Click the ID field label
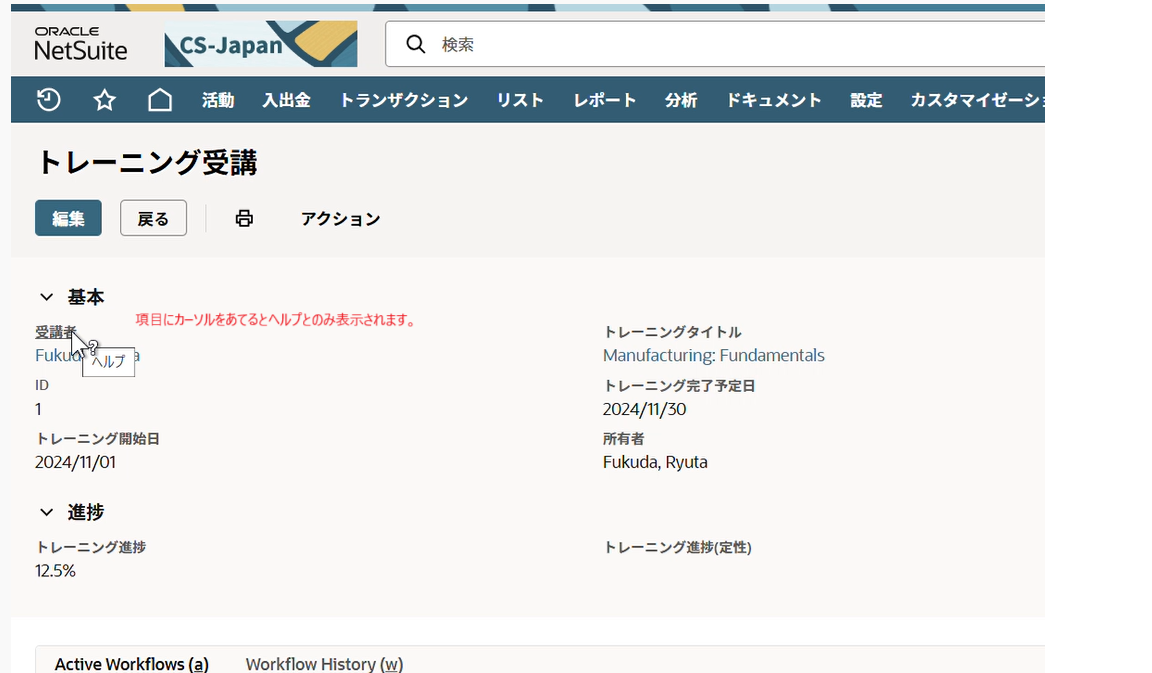Viewport: 1152px width, 673px height. coord(42,385)
